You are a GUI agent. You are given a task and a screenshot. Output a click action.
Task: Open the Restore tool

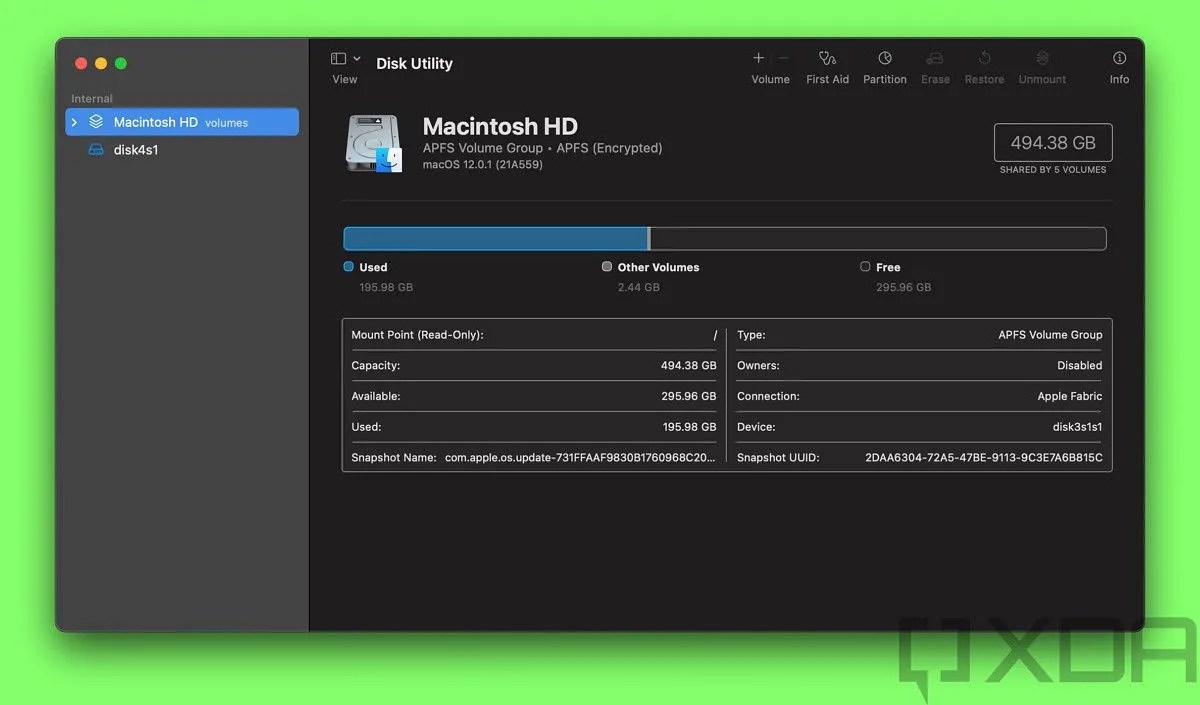(984, 65)
